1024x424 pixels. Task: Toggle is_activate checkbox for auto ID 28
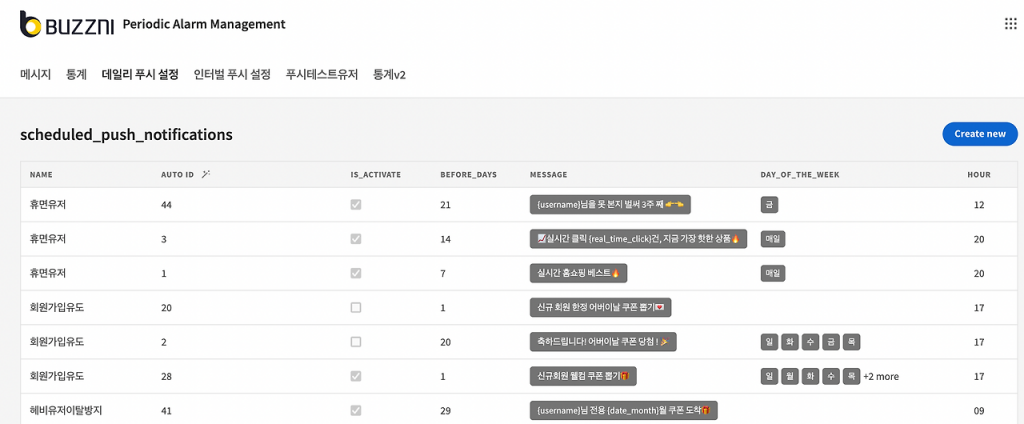(356, 376)
